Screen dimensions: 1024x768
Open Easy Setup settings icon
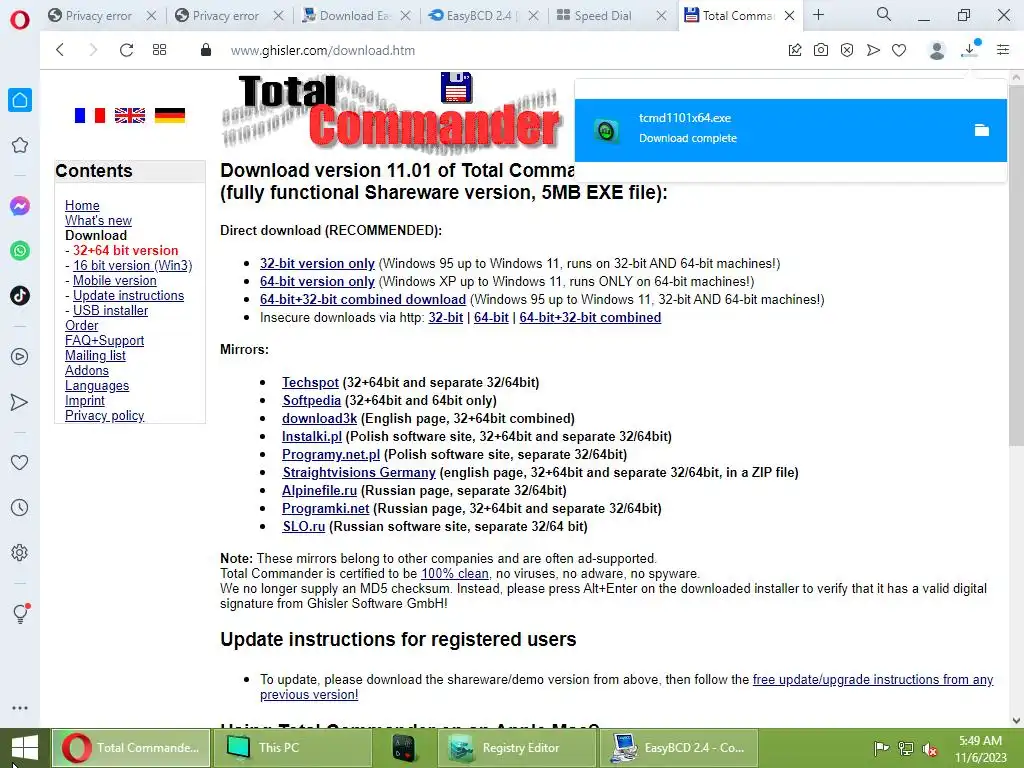[x=1003, y=50]
